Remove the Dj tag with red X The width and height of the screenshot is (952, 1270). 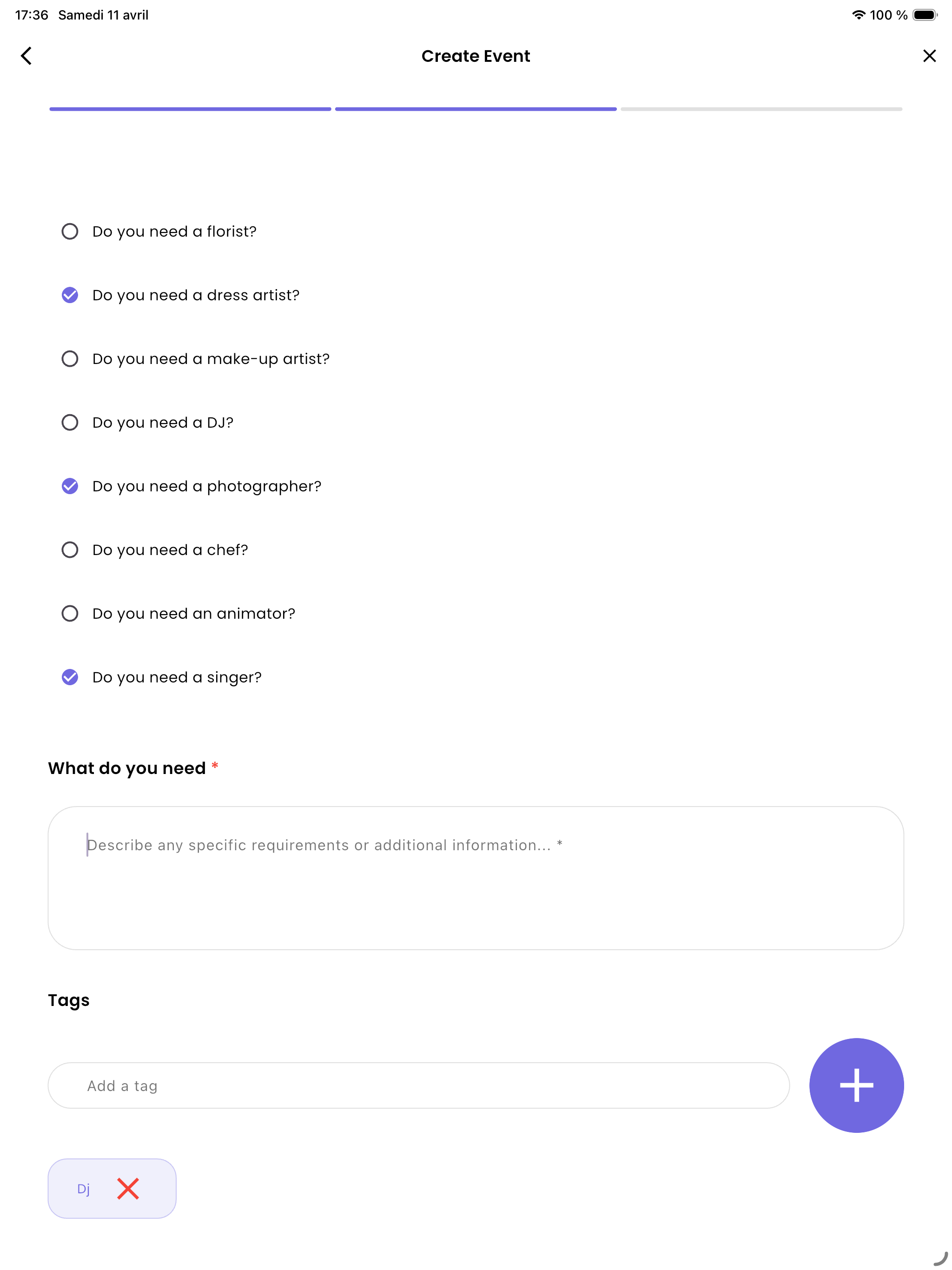coord(128,1189)
